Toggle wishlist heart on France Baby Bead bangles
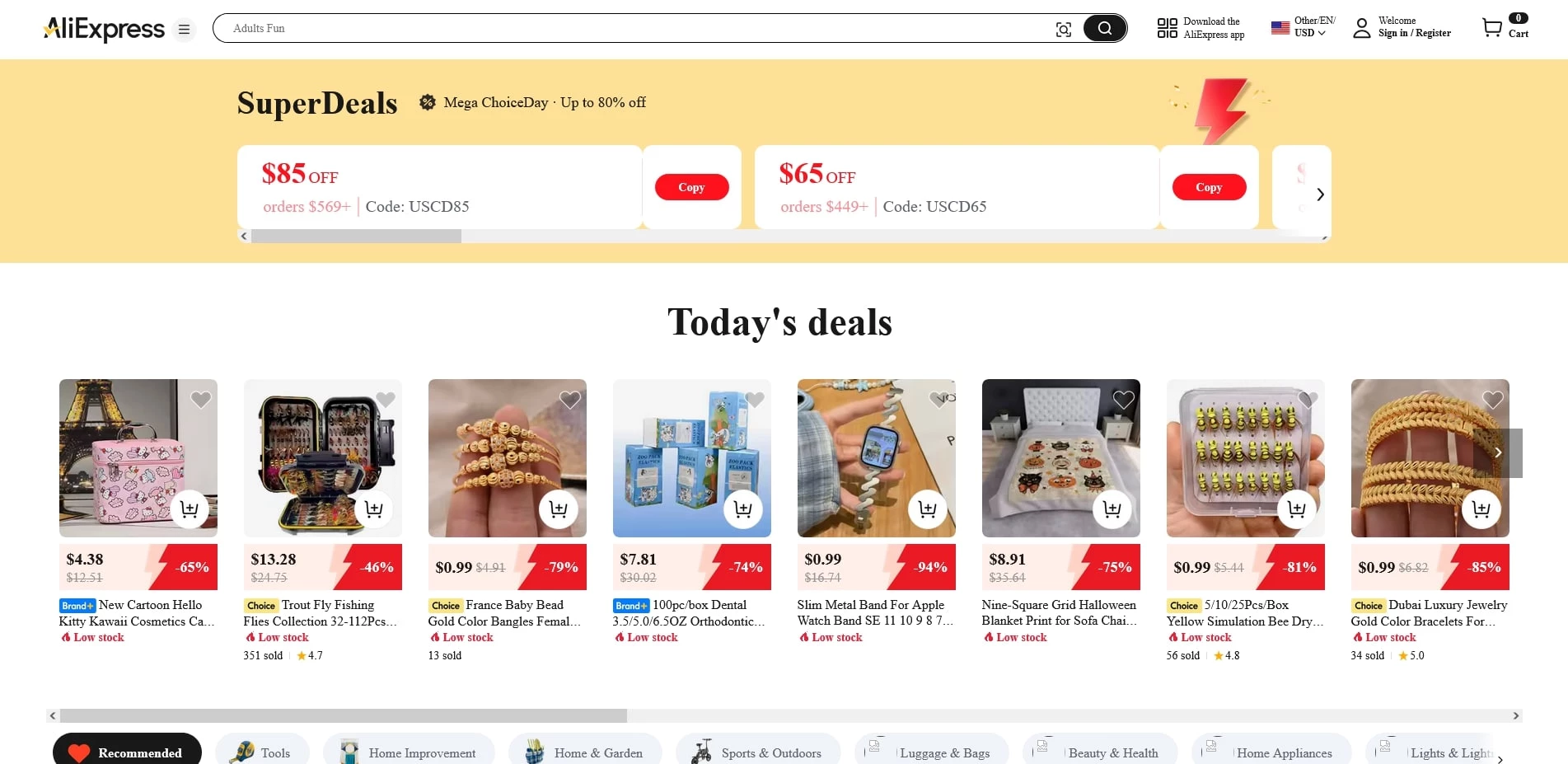Screen dimensions: 1568x764 pos(570,400)
